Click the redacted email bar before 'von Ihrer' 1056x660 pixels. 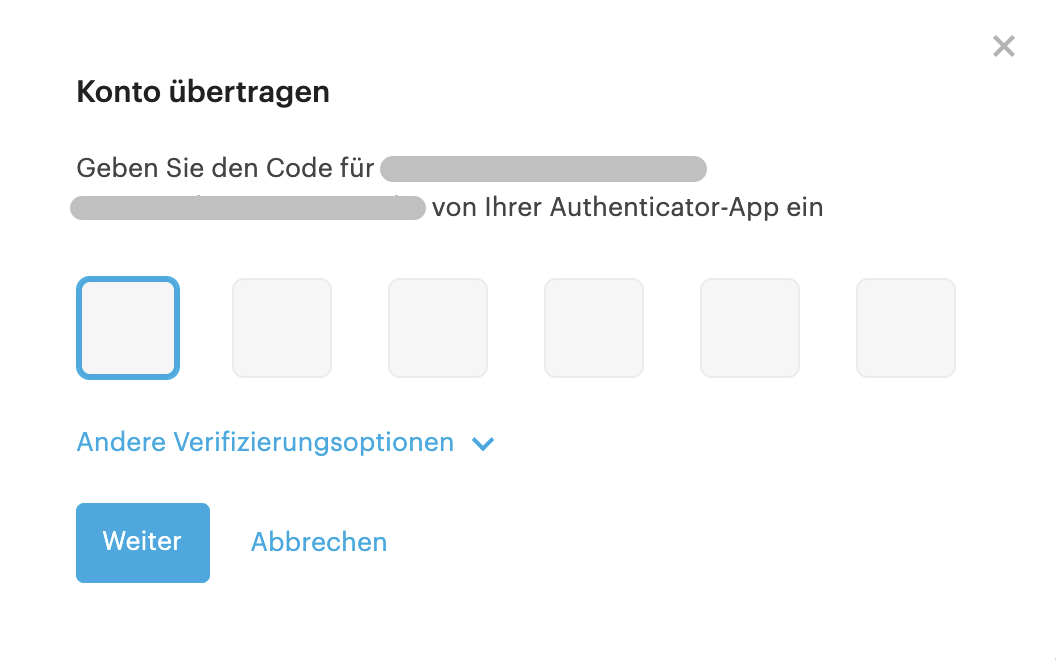click(248, 207)
